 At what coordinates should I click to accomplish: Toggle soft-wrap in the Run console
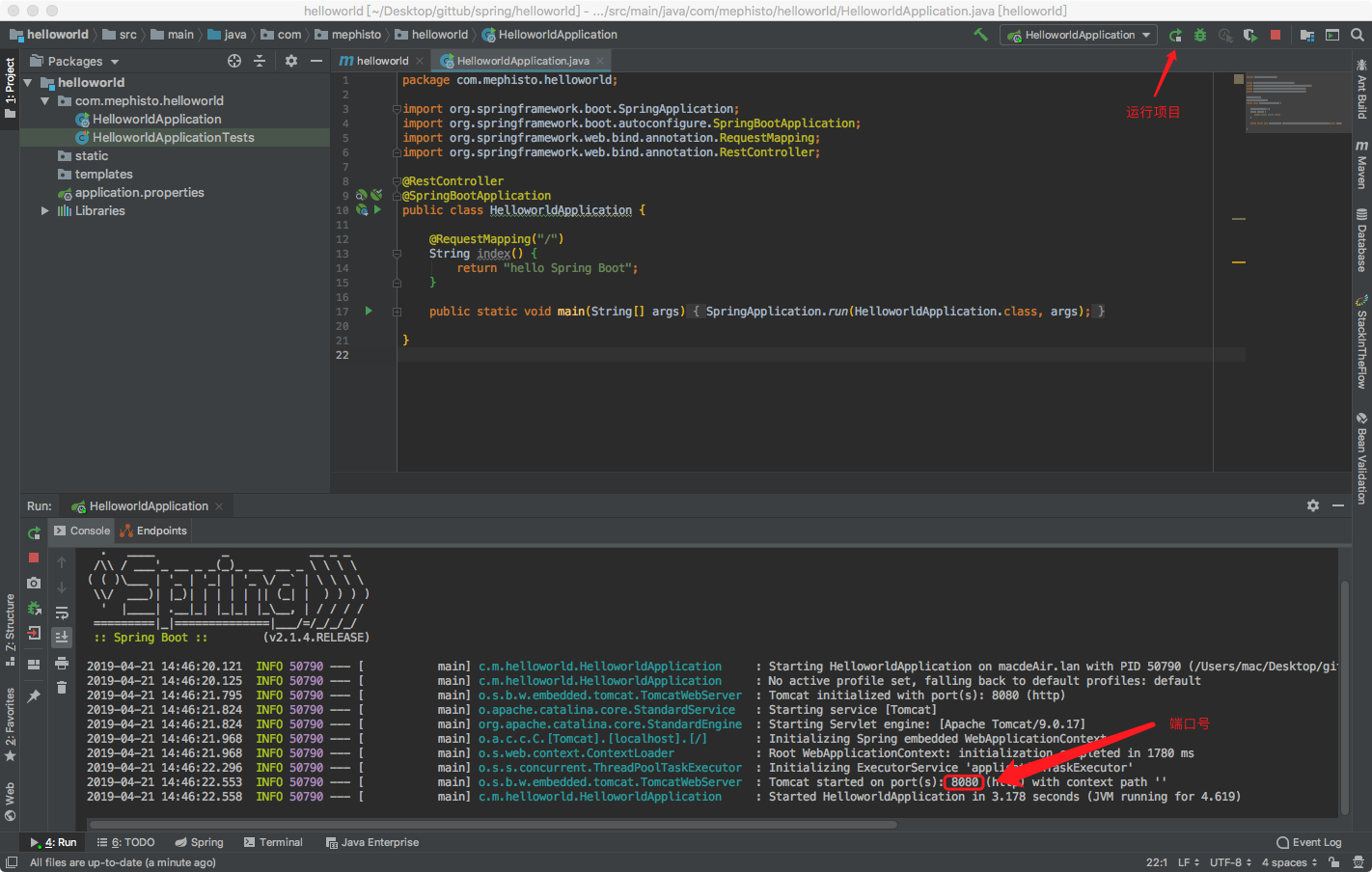point(62,613)
